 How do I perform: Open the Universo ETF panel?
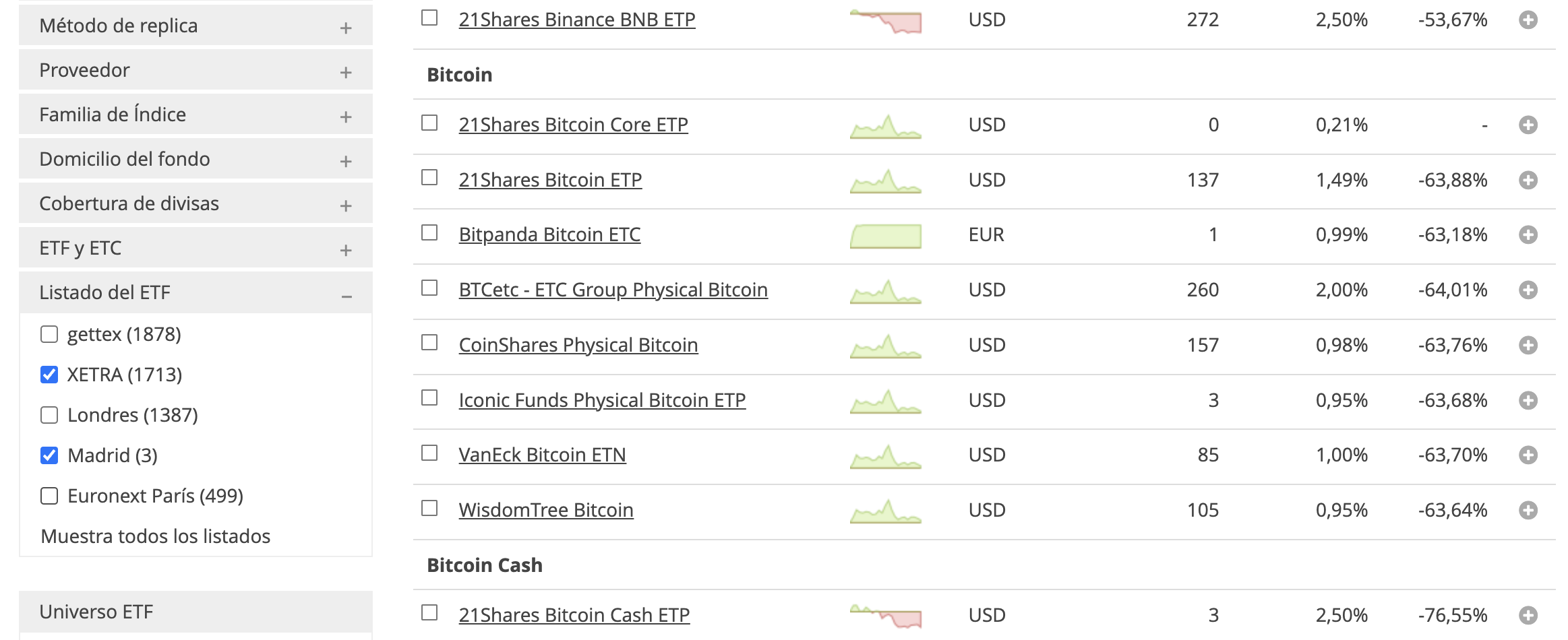point(195,612)
